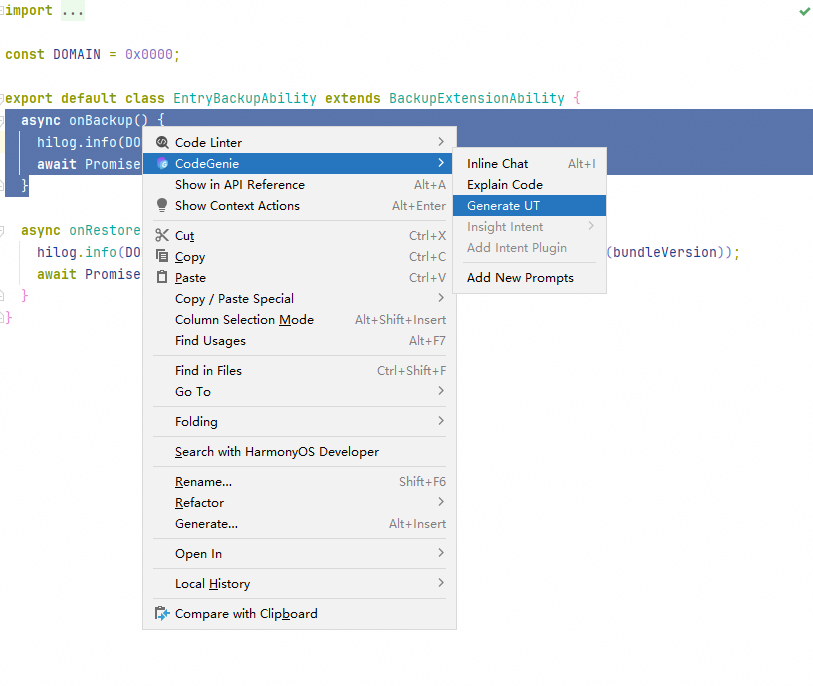The width and height of the screenshot is (813, 686).
Task: Open Inline Chat from the submenu
Action: 497,164
